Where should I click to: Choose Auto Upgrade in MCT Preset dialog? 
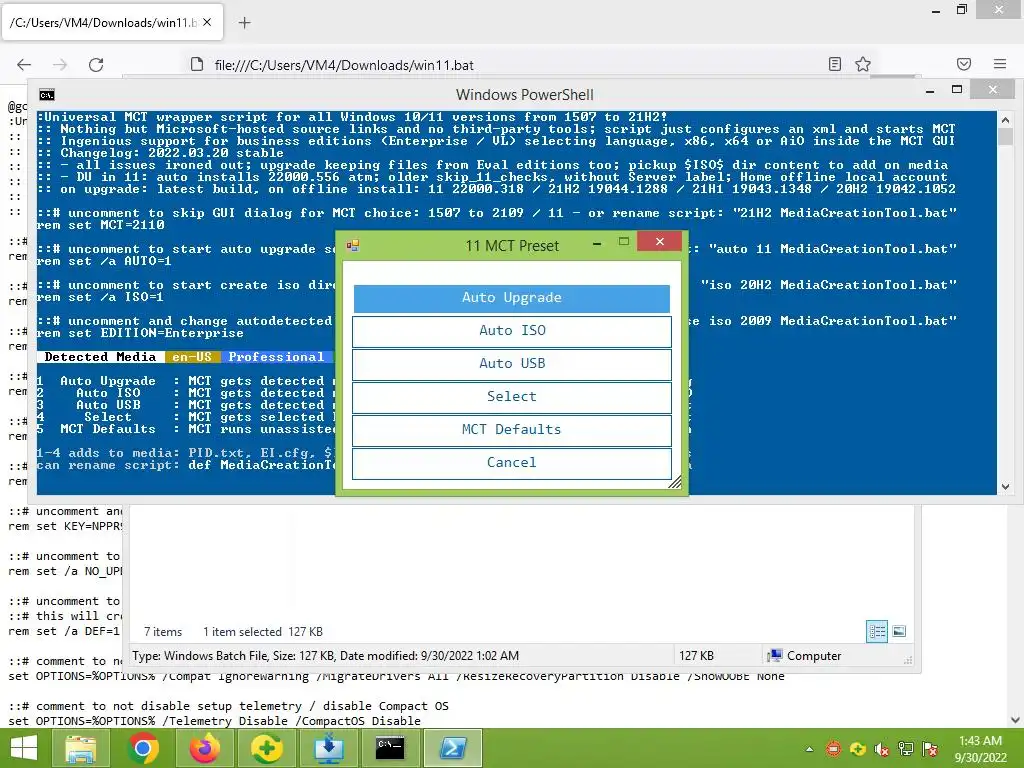coord(511,298)
